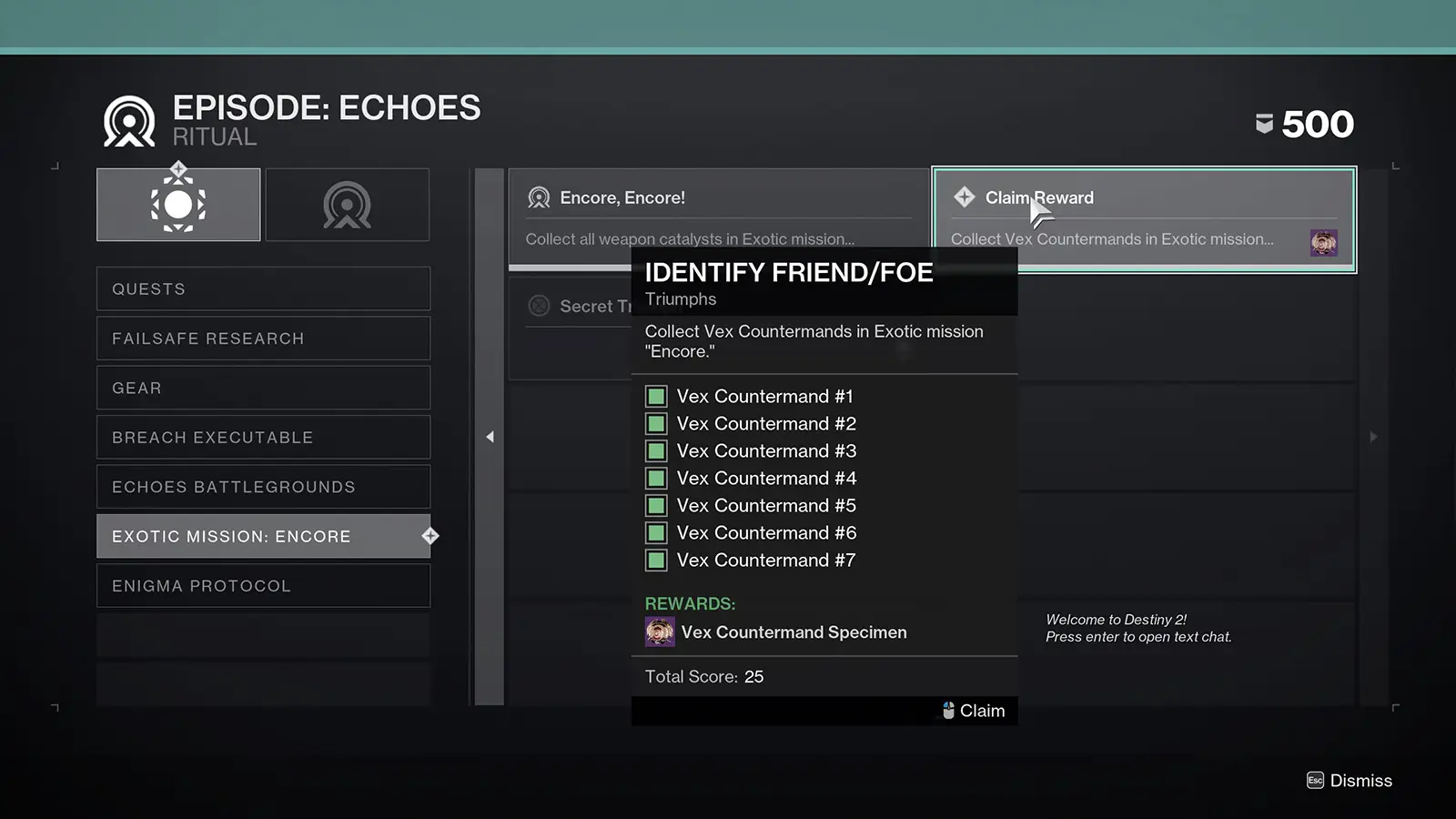Viewport: 1456px width, 819px height.
Task: Click the lock icon on the Secret Triumphs entry
Action: pyautogui.click(x=537, y=306)
